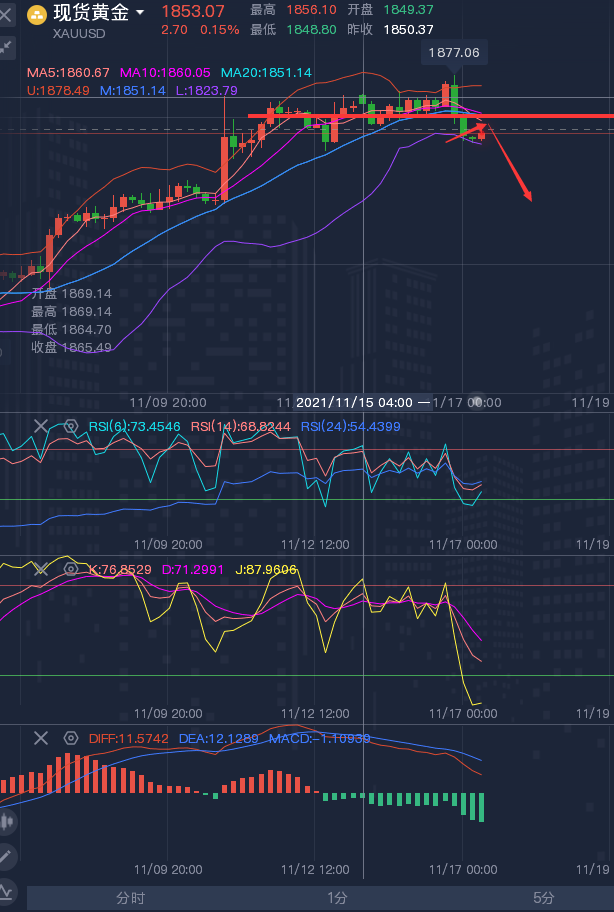
Task: Tap the percent change 0.15%
Action: pyautogui.click(x=220, y=30)
